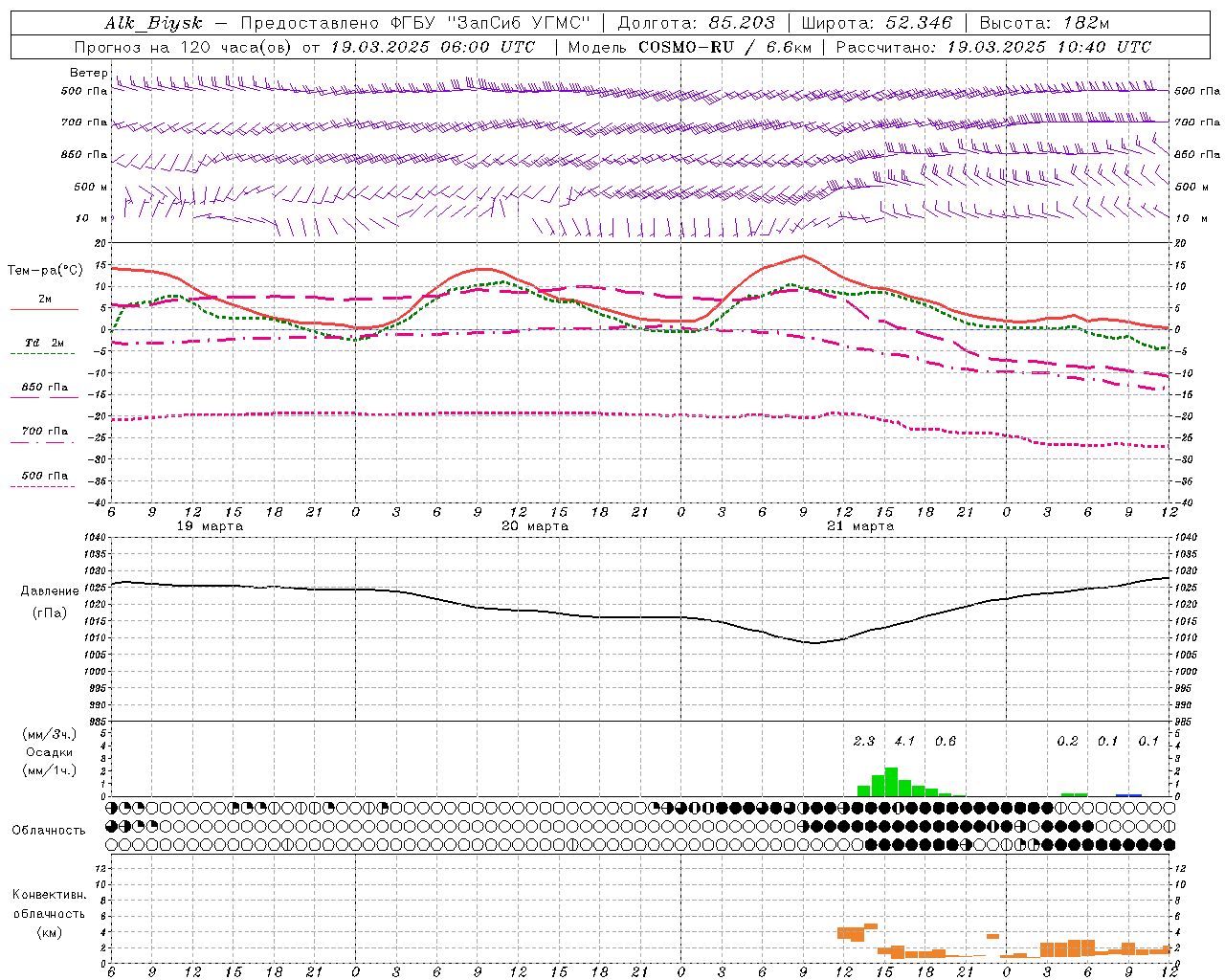The height and width of the screenshot is (980, 1225).
Task: Click the tallest green precipitation bar
Action: point(891,782)
